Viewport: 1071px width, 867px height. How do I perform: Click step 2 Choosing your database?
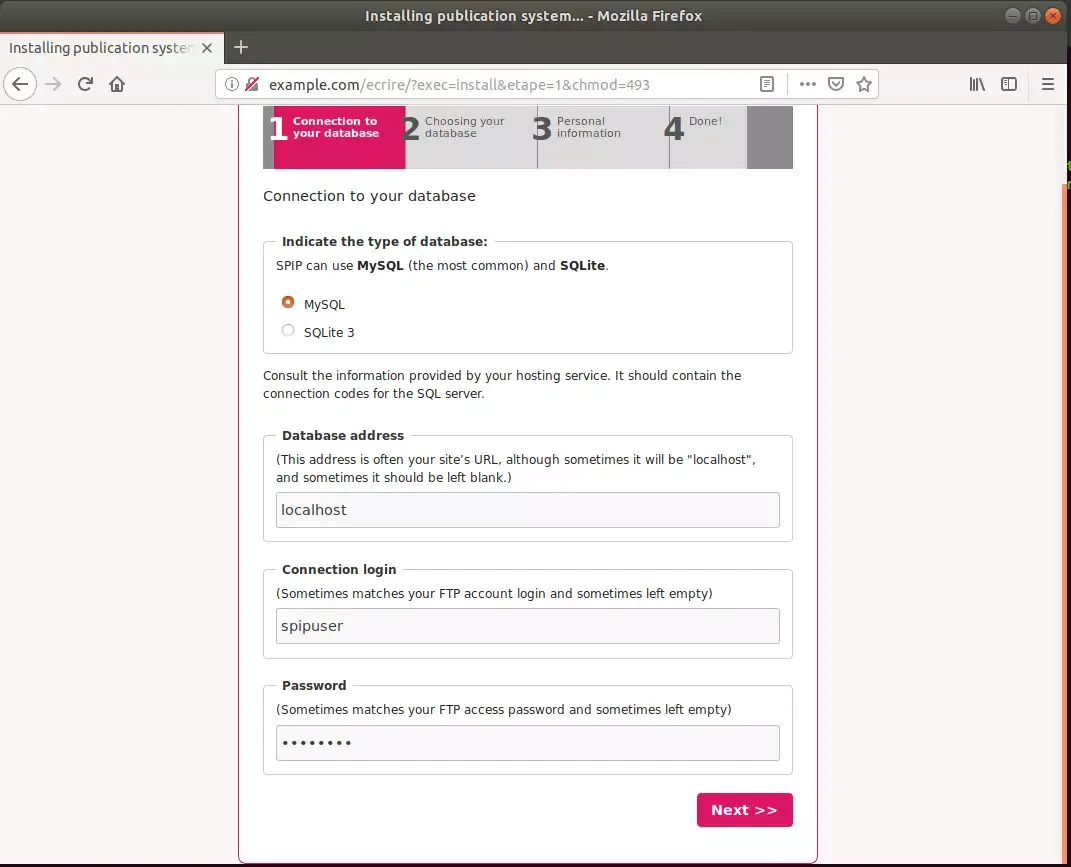471,137
